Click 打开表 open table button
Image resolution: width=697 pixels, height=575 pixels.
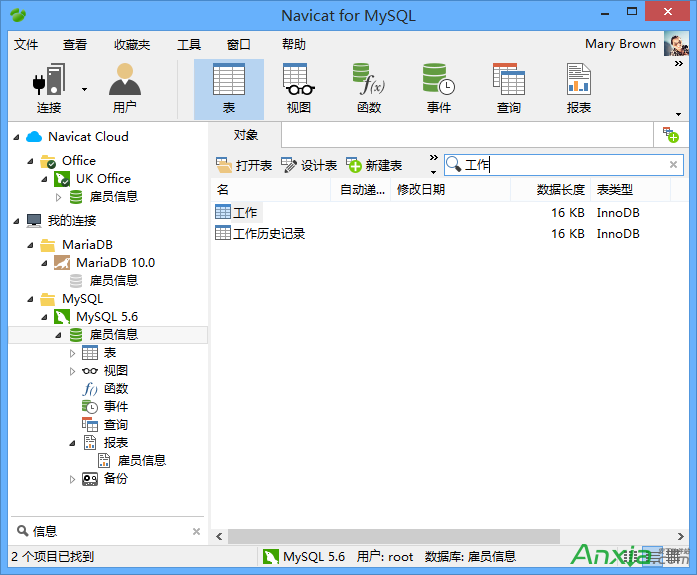tap(244, 165)
